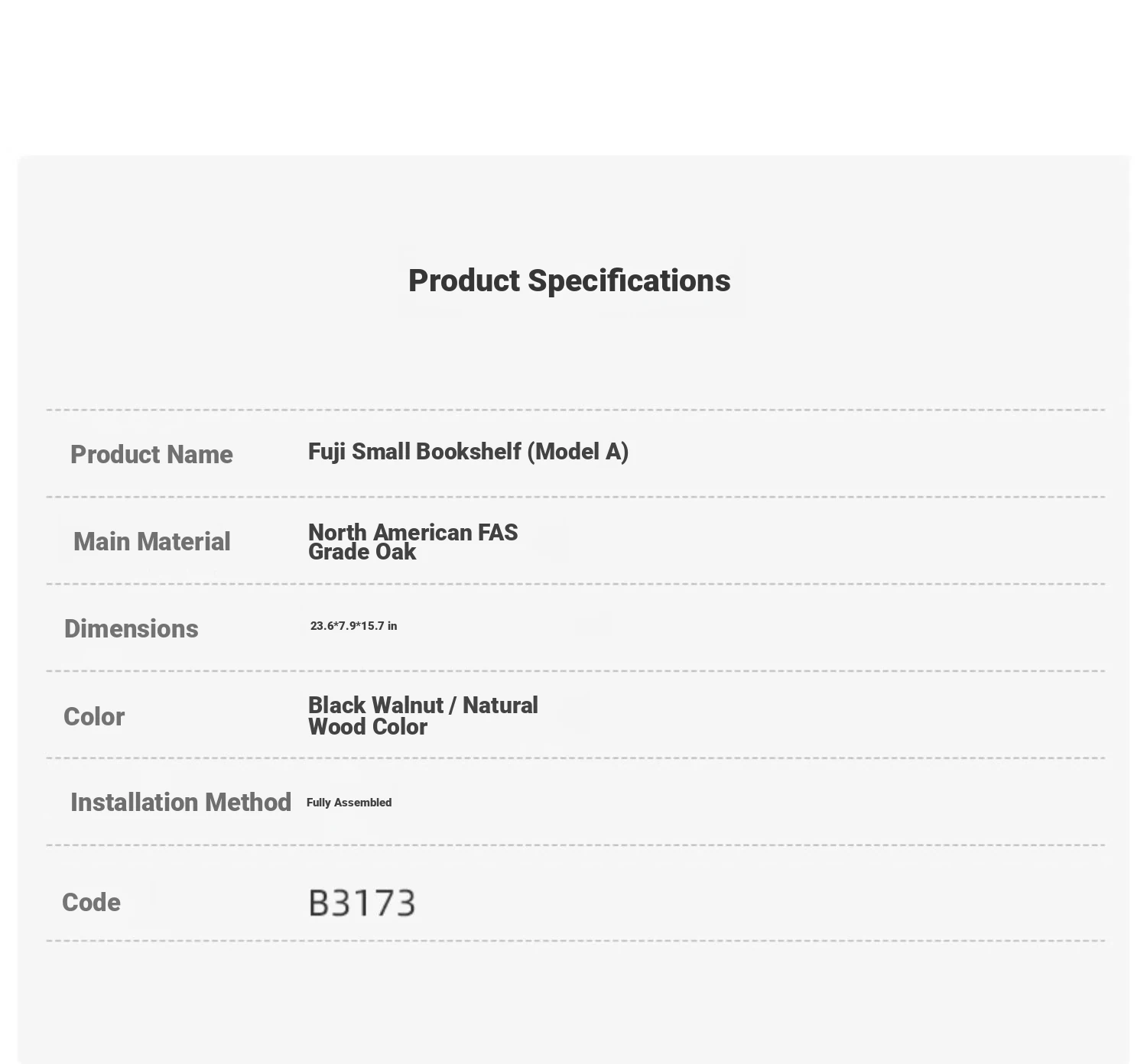Image resolution: width=1147 pixels, height=1064 pixels.
Task: Click the word Specifications in the title
Action: click(629, 281)
